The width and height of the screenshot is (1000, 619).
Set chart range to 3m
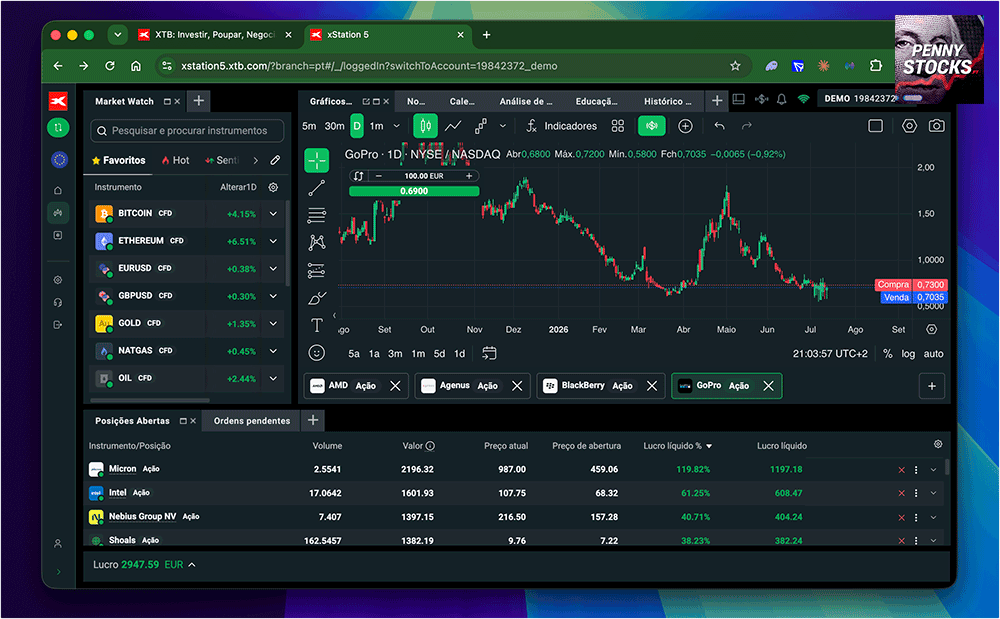coord(395,354)
